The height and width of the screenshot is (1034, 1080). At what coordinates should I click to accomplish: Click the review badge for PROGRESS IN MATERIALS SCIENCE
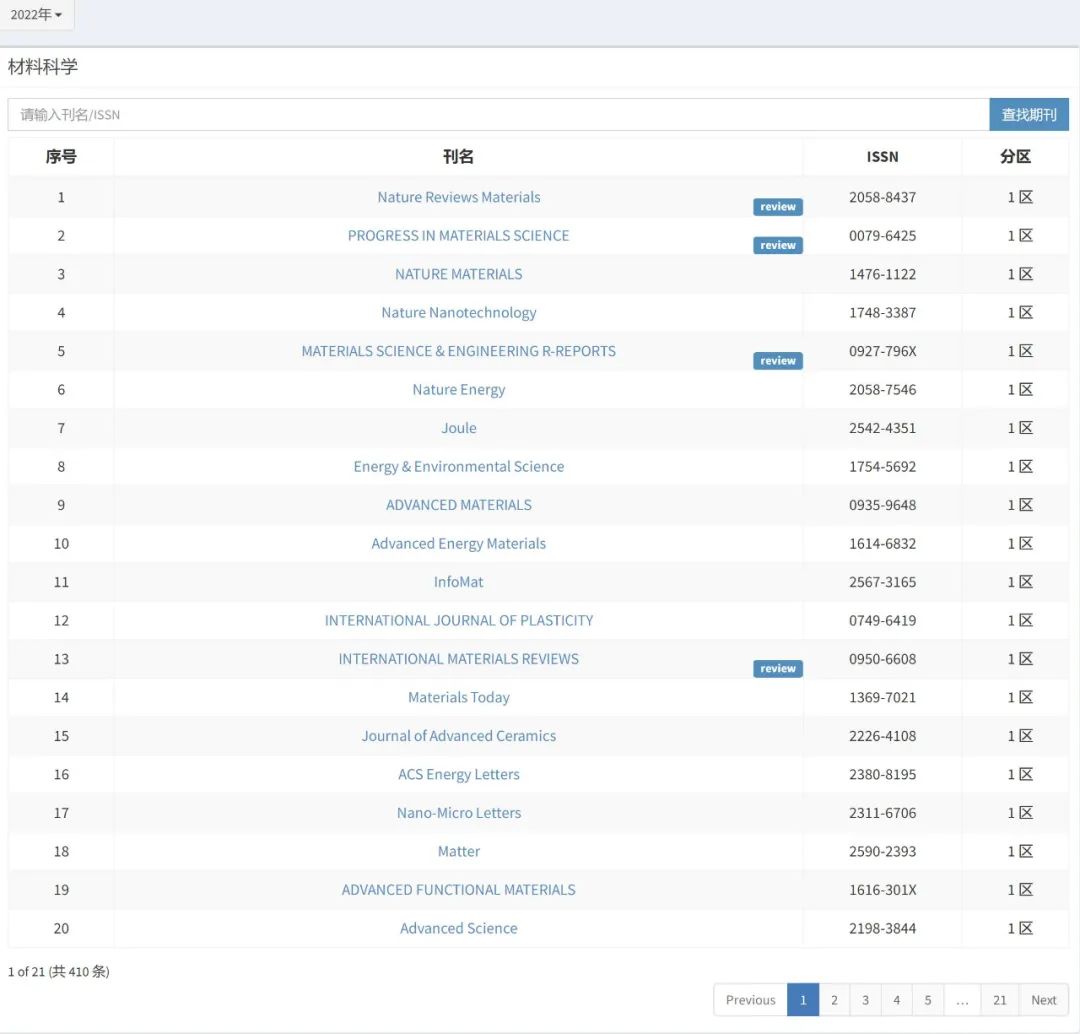777,245
